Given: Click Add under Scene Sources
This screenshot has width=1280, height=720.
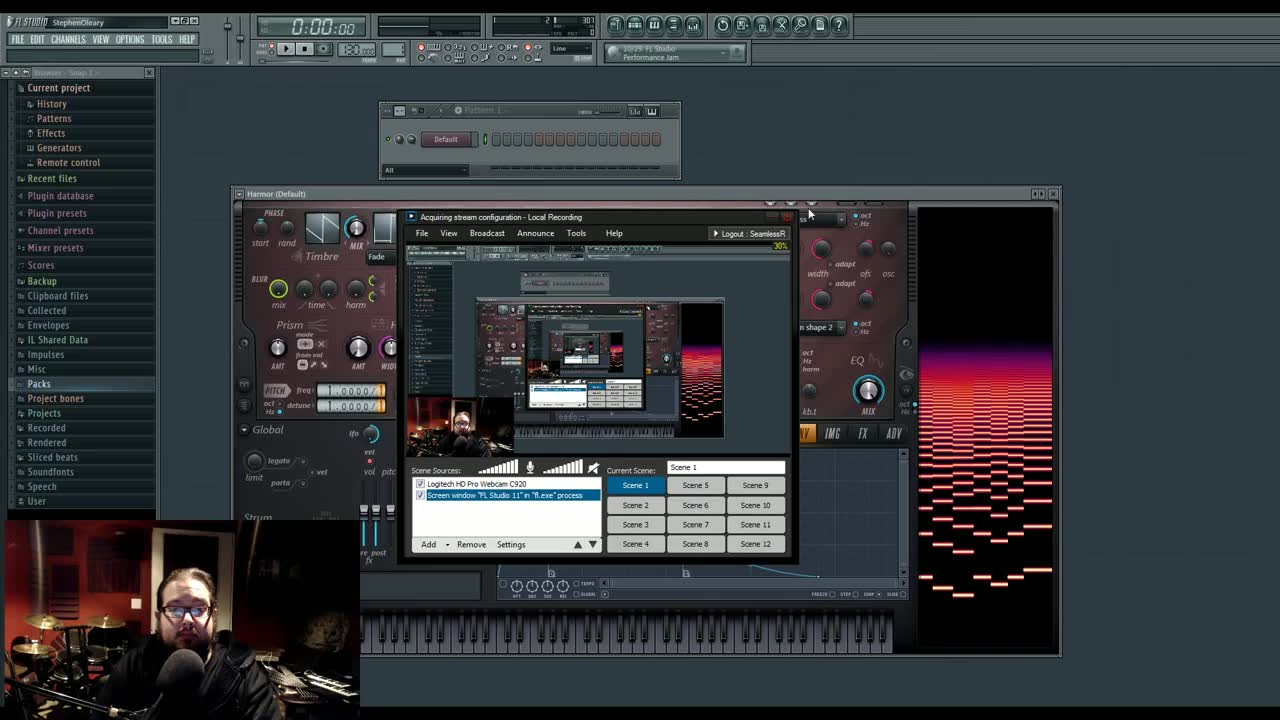Looking at the screenshot, I should coord(428,545).
